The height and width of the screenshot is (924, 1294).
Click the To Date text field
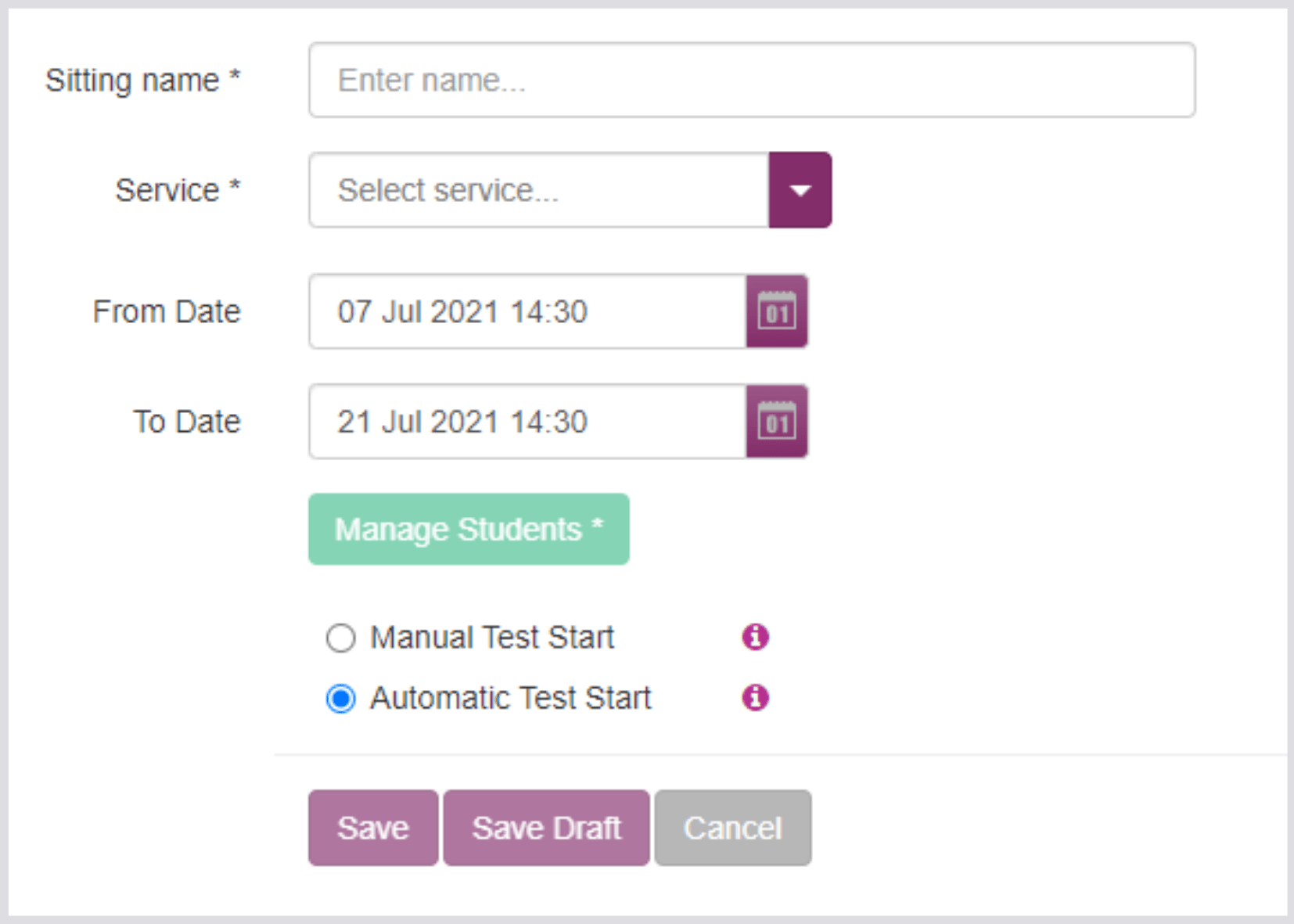point(527,422)
